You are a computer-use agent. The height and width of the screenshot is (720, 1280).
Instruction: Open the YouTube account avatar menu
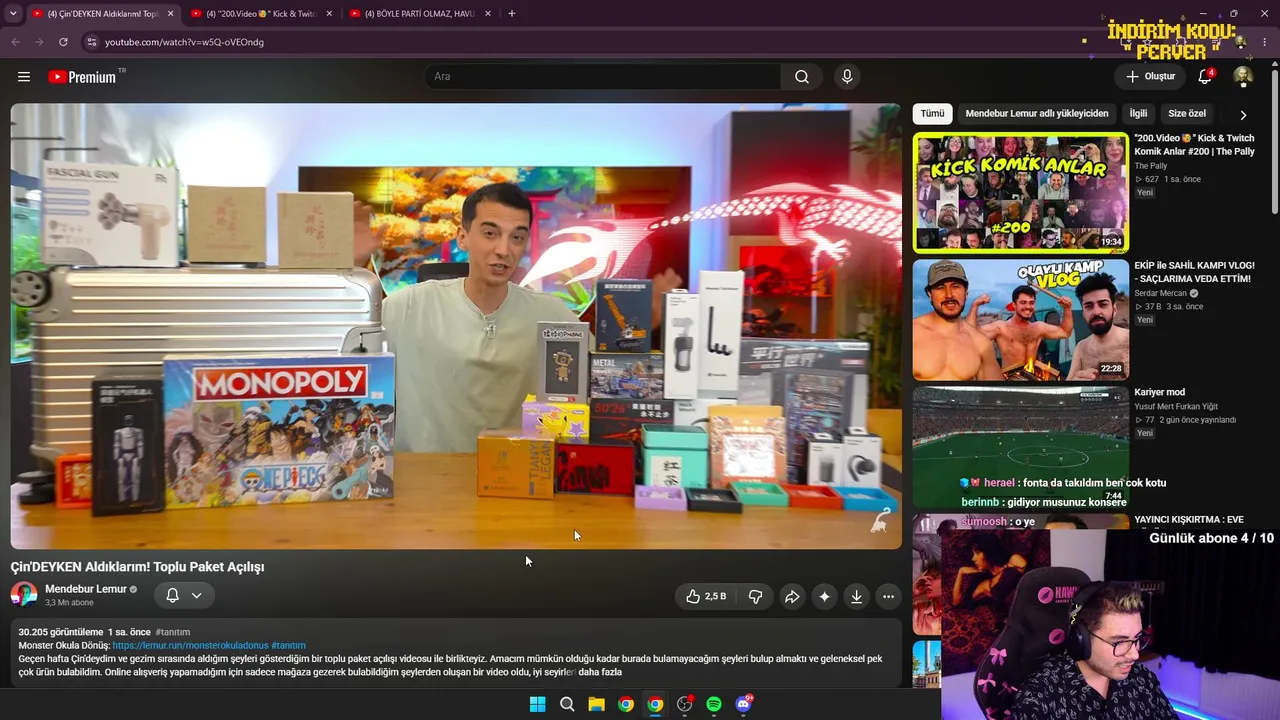click(x=1243, y=77)
